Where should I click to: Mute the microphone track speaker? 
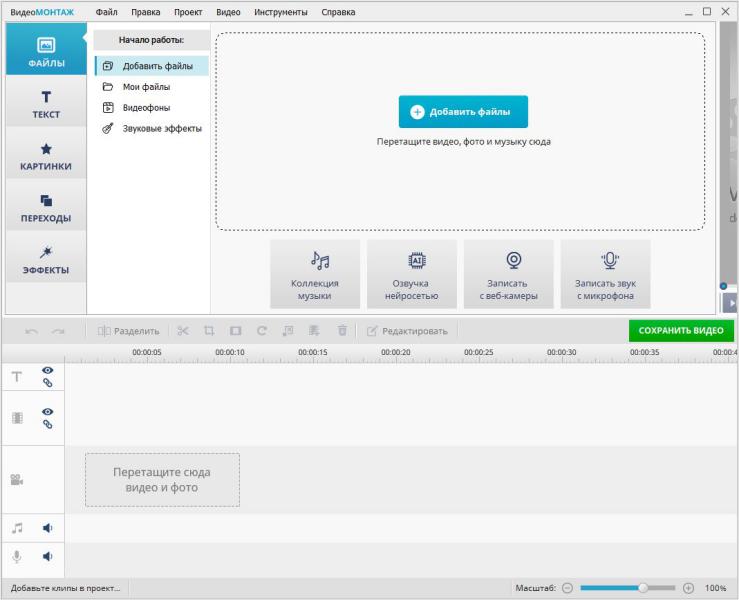pyautogui.click(x=48, y=557)
